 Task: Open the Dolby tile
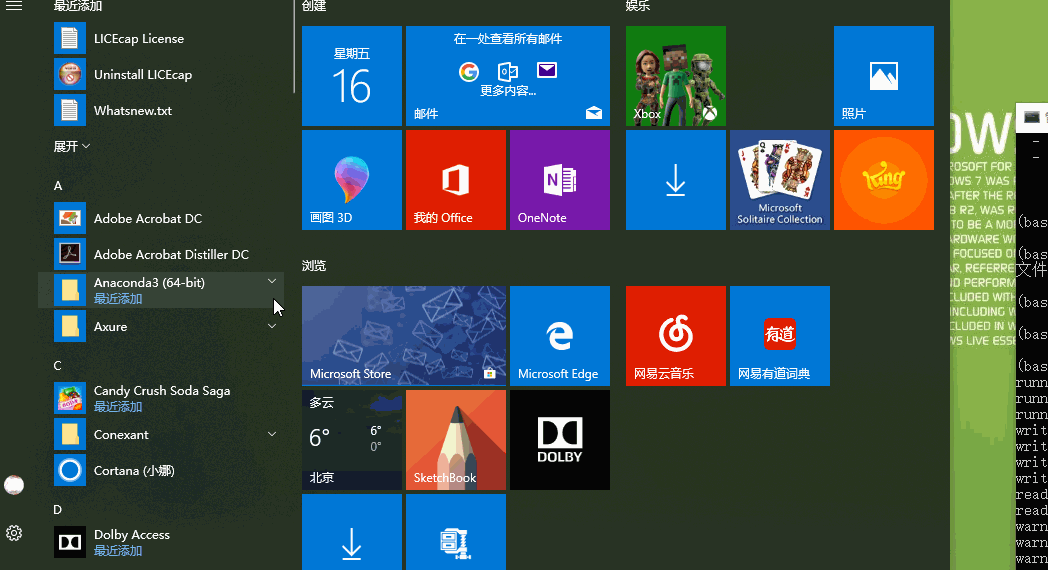pyautogui.click(x=559, y=440)
